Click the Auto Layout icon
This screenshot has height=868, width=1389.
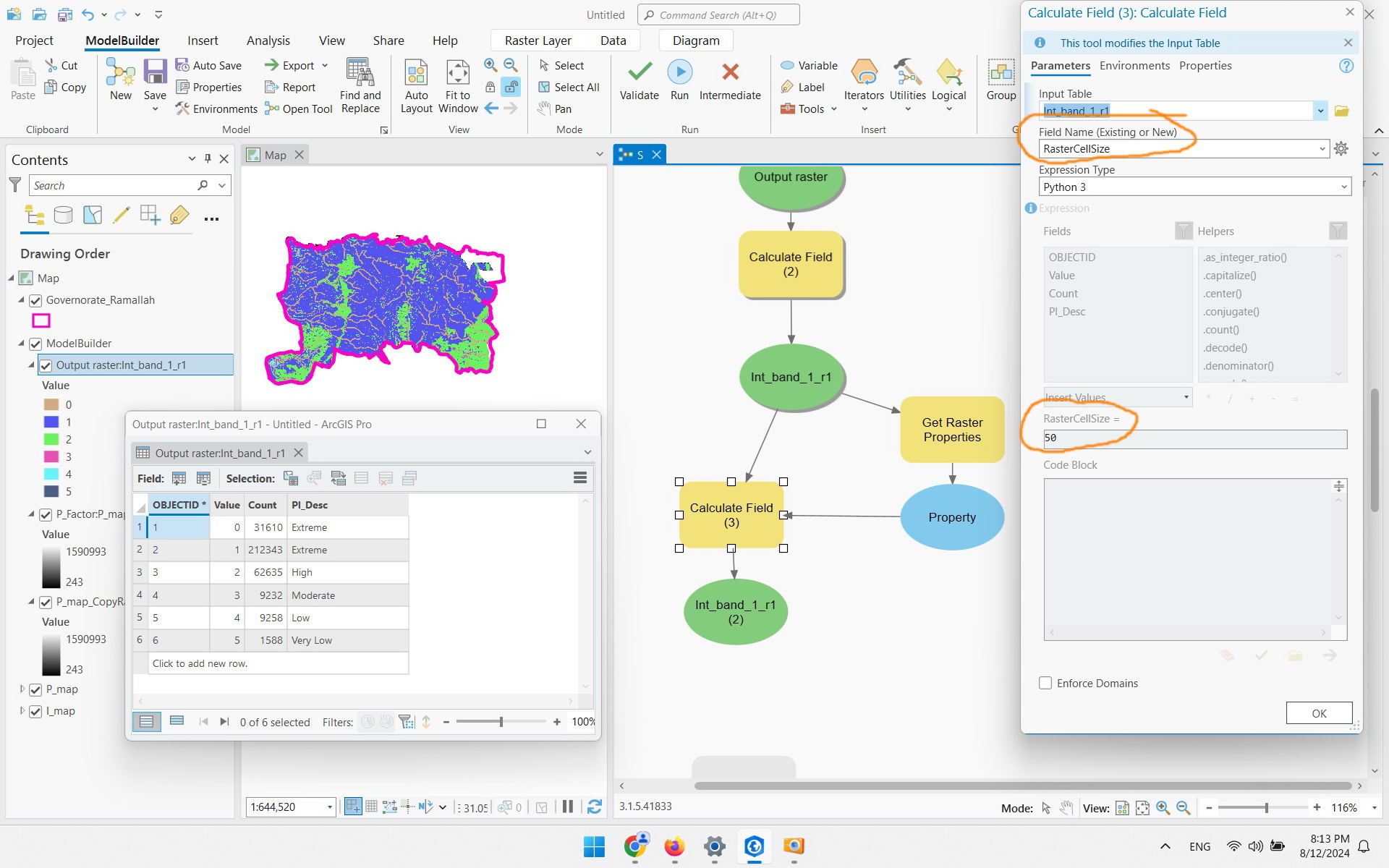tap(416, 73)
